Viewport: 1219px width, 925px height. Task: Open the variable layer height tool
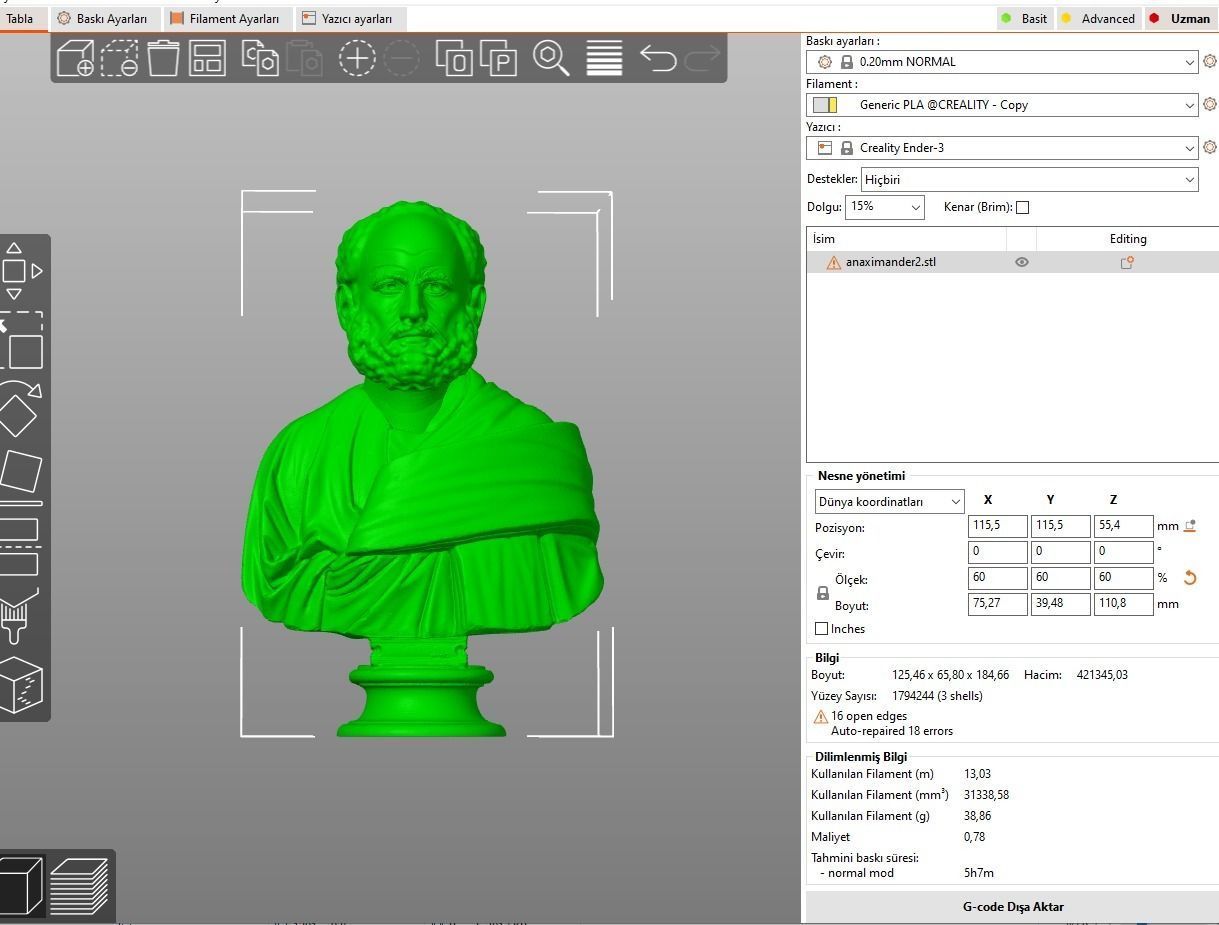click(604, 58)
